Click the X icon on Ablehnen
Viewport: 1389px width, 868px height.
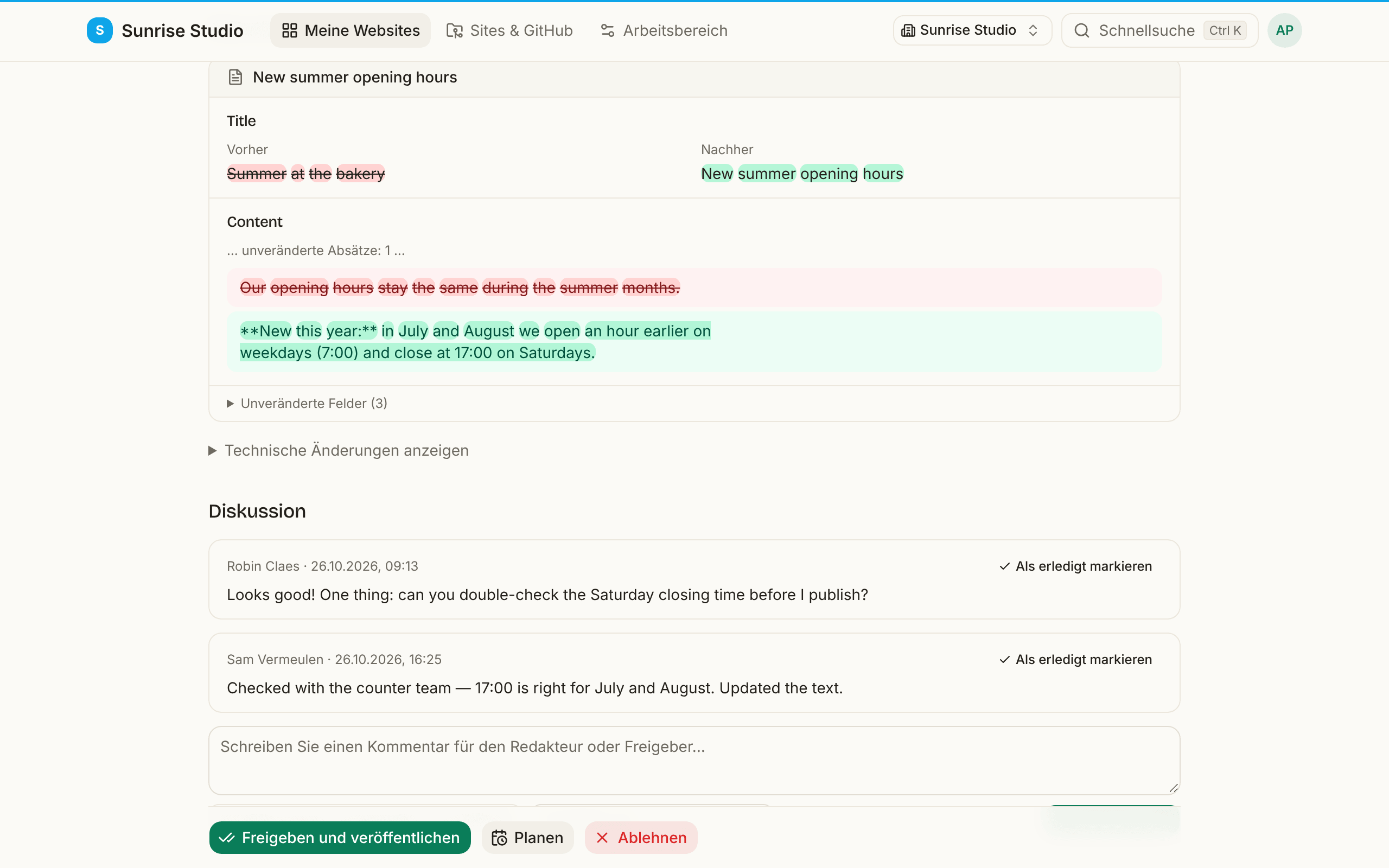[x=602, y=838]
